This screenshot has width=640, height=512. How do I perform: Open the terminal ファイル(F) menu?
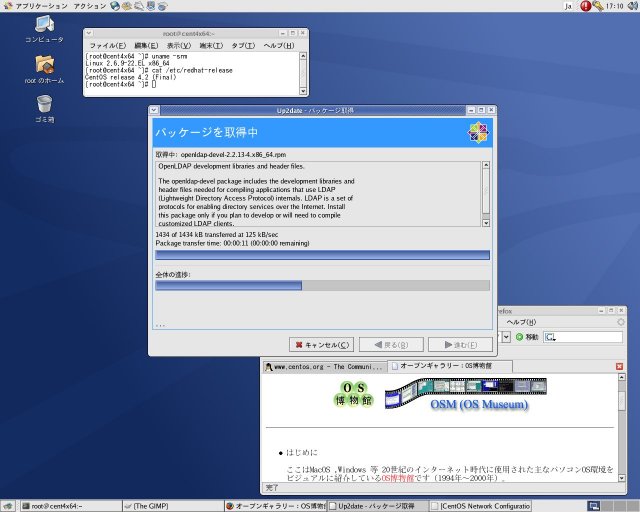coord(108,45)
